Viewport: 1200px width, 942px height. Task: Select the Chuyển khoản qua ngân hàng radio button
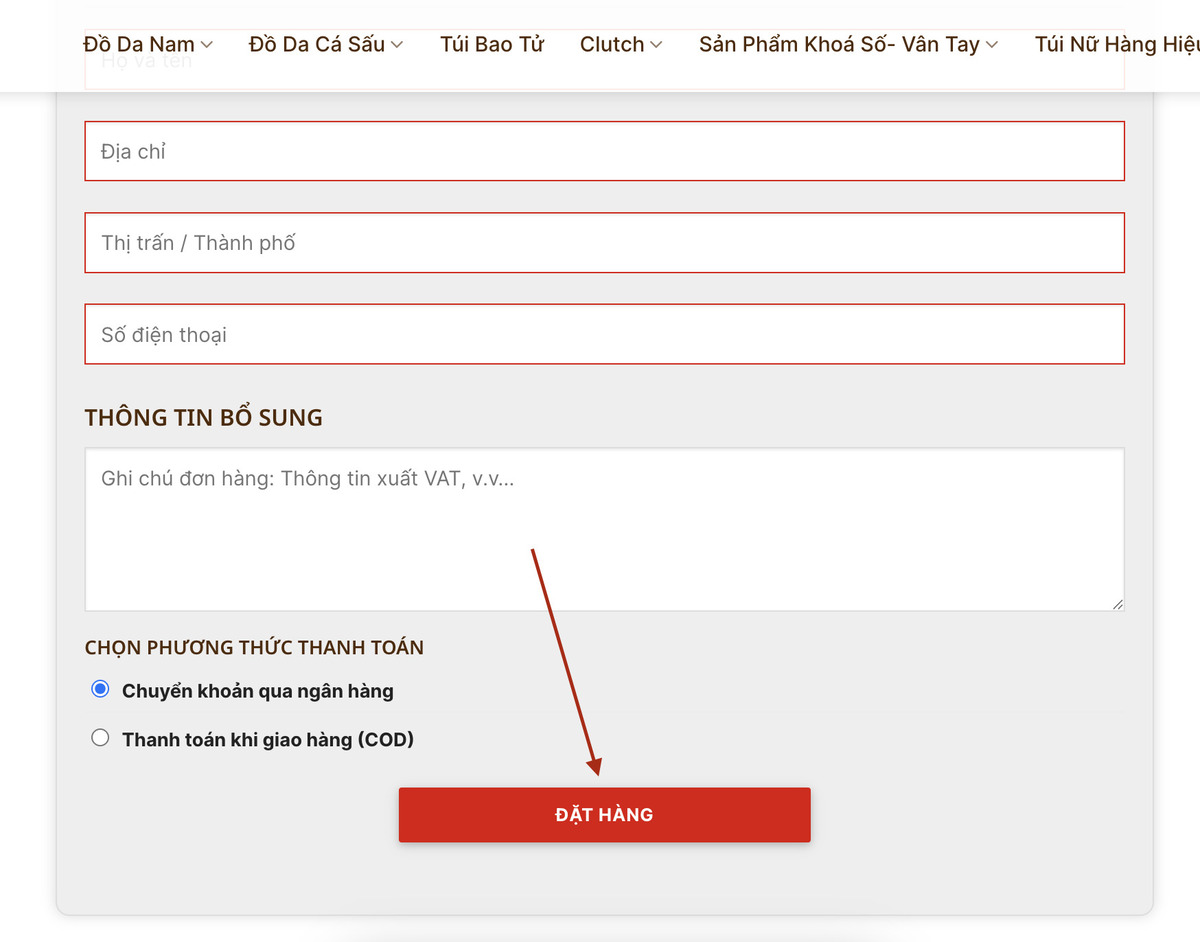(x=100, y=689)
